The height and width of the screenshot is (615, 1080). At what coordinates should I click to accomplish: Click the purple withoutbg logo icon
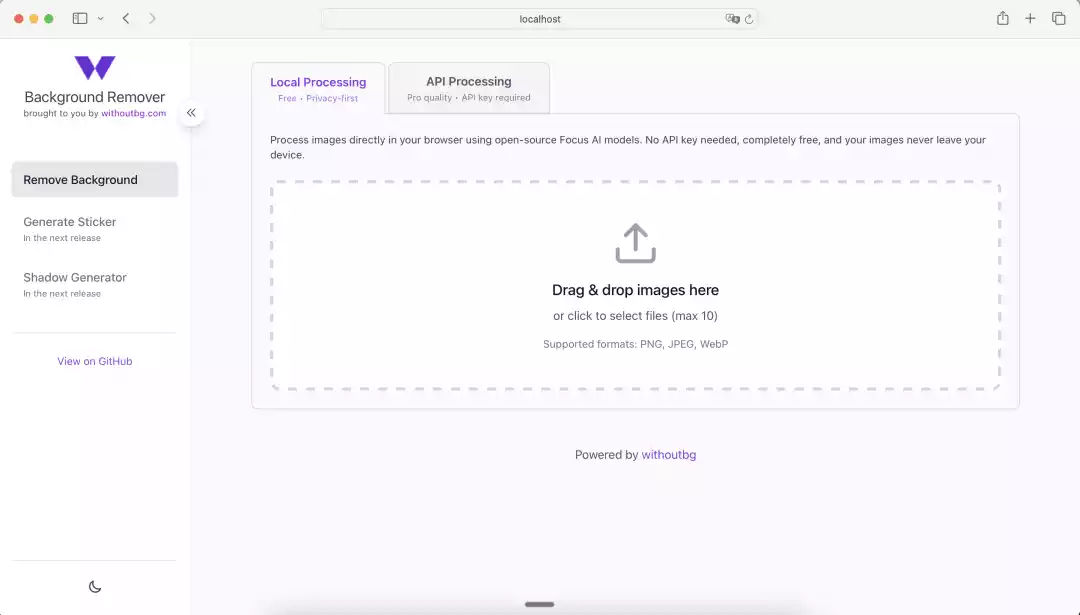95,68
